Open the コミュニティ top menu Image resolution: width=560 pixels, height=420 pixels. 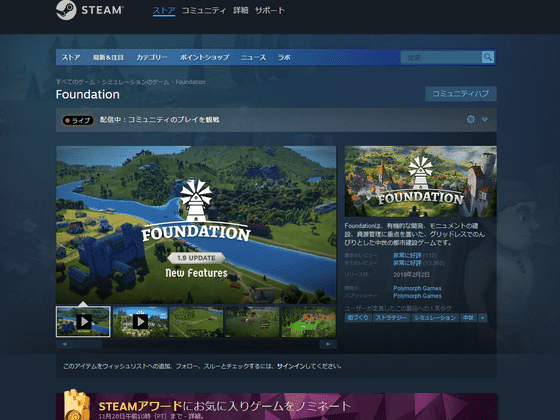pyautogui.click(x=204, y=11)
